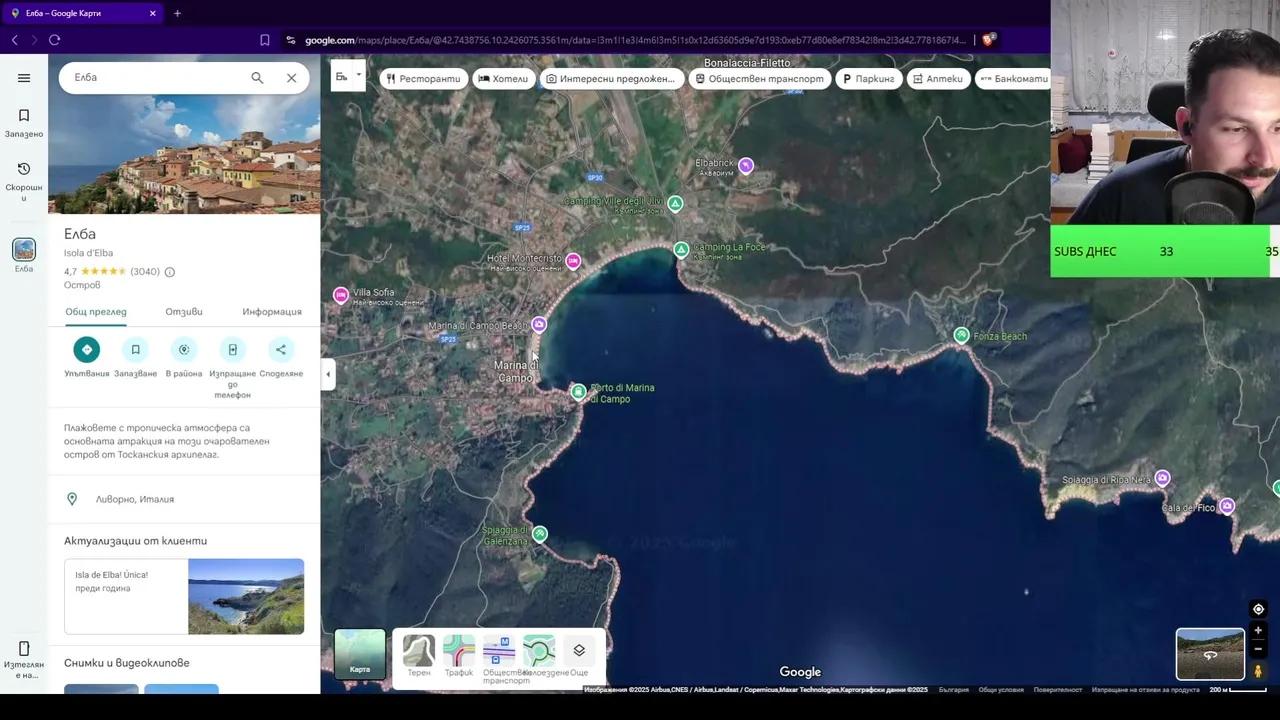Viewport: 1280px width, 720px height.
Task: Click the send product feedback link in the map footer
Action: click(x=1145, y=690)
